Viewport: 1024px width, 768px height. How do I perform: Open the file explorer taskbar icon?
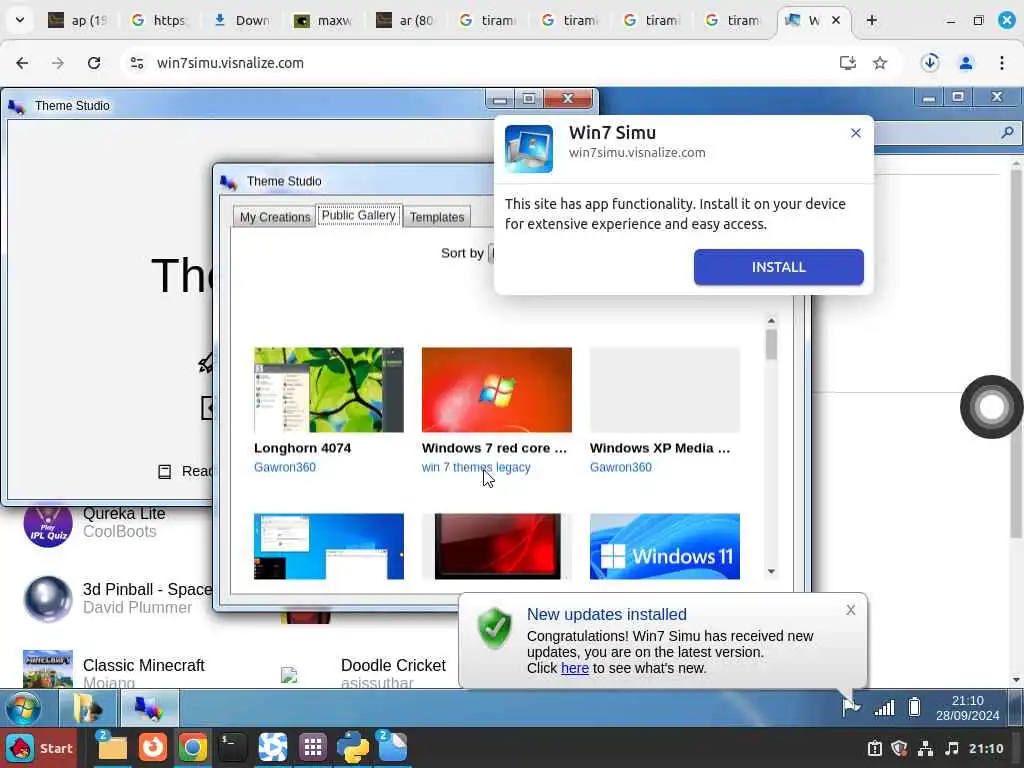87,708
